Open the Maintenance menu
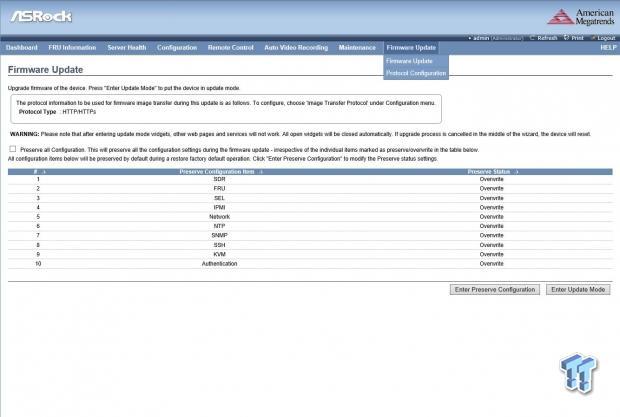 pyautogui.click(x=357, y=47)
